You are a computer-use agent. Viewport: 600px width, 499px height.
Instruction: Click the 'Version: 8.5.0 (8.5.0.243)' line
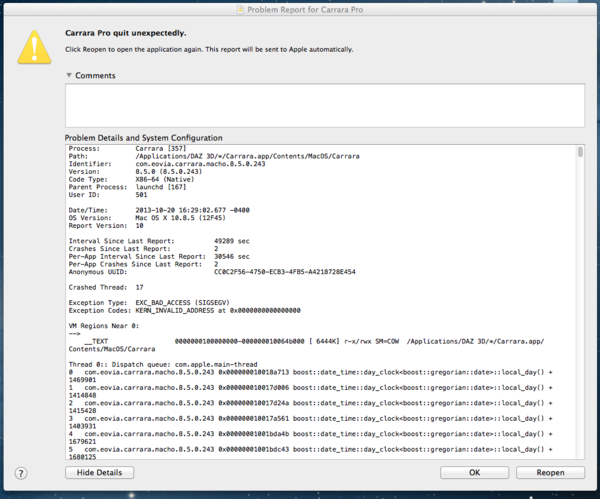pyautogui.click(x=135, y=171)
